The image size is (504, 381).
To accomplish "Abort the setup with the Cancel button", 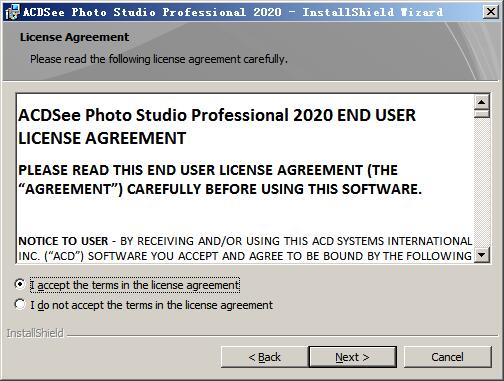I will point(447,357).
